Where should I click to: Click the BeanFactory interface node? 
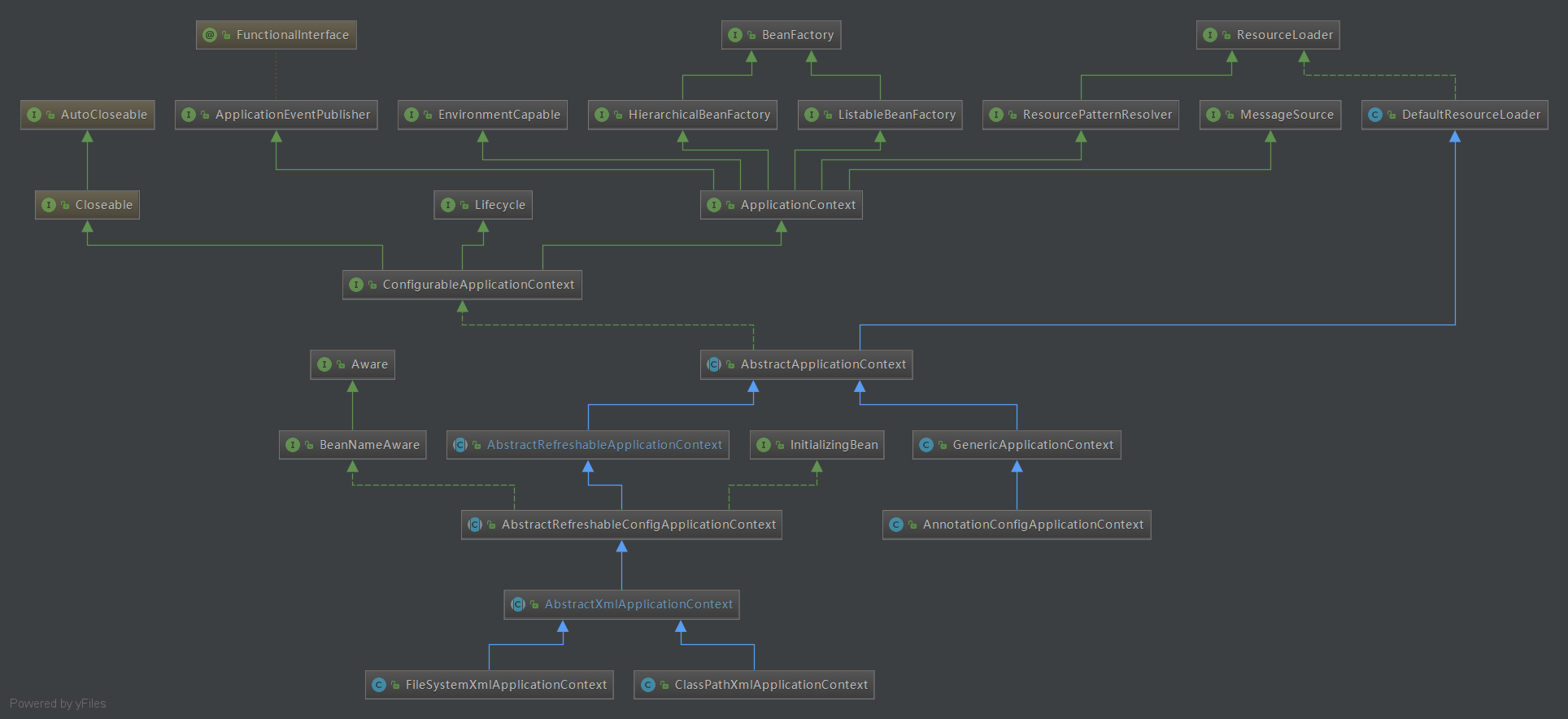pos(781,35)
